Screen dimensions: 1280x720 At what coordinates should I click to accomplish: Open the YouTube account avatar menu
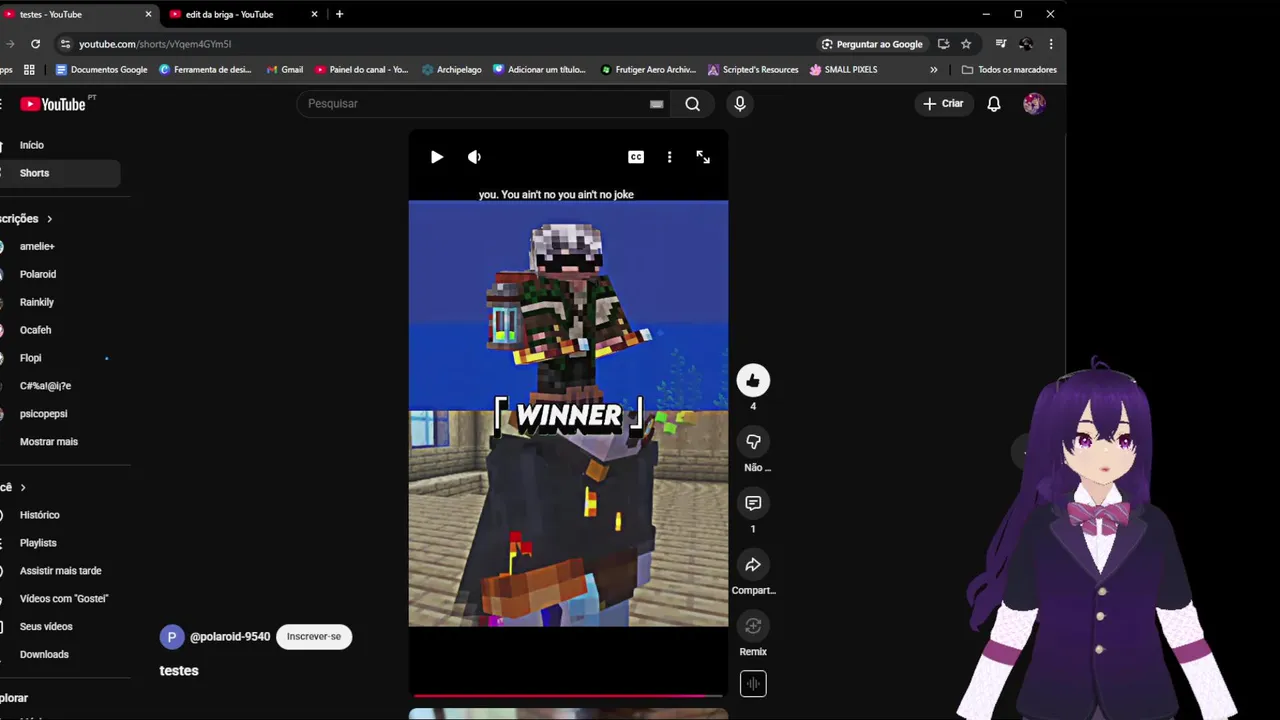click(x=1034, y=104)
